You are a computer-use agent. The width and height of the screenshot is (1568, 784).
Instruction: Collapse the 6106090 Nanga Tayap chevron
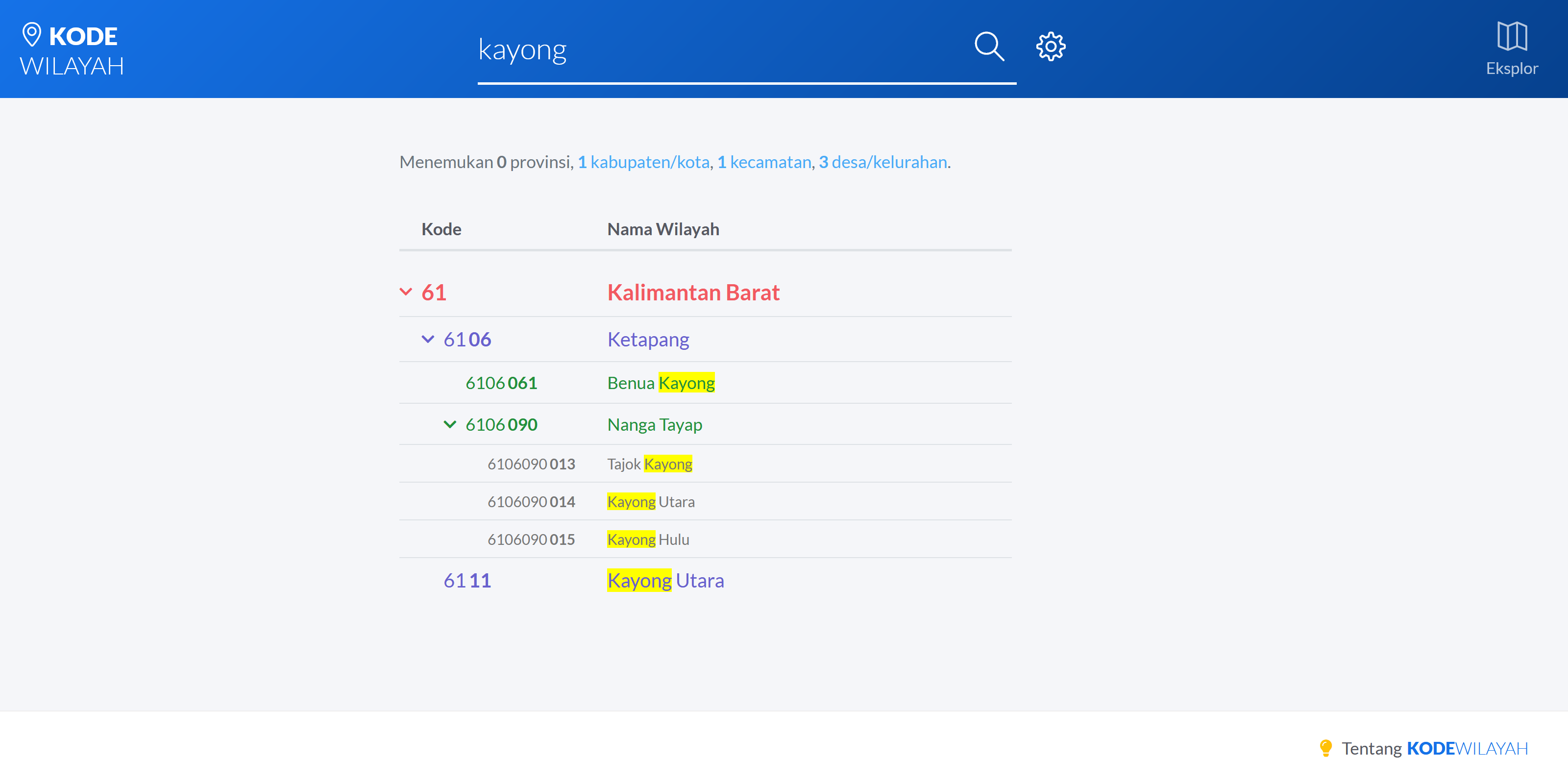(x=450, y=424)
